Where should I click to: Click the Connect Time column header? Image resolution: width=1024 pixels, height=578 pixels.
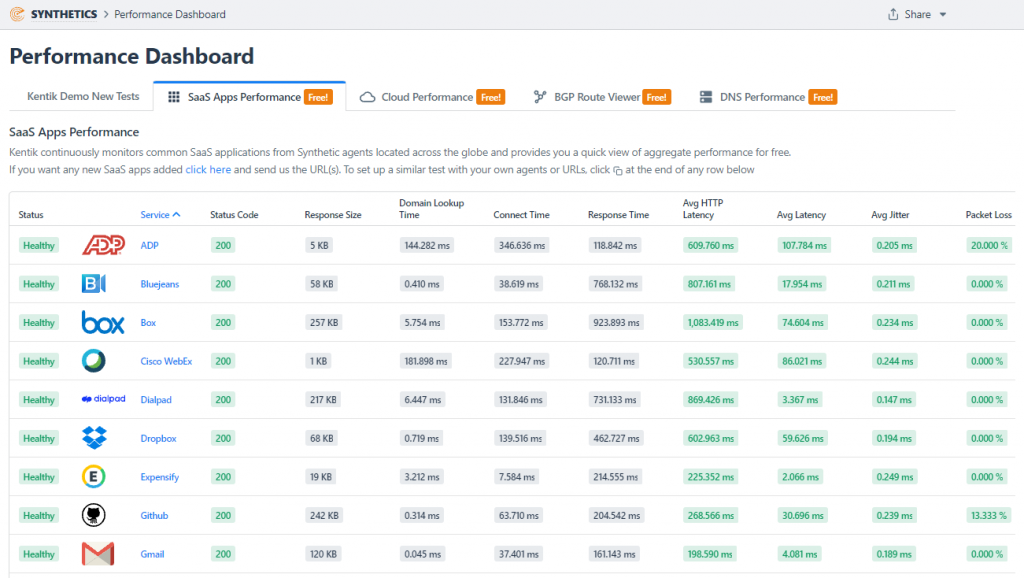pos(521,214)
